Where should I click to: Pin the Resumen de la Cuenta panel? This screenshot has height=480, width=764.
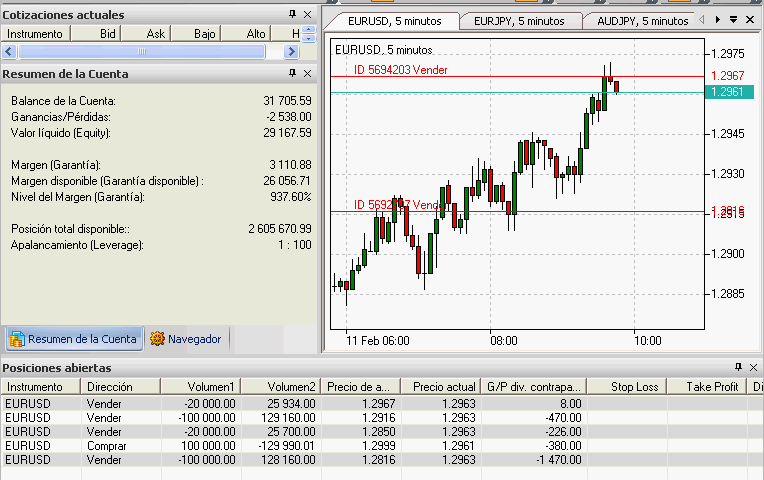292,73
